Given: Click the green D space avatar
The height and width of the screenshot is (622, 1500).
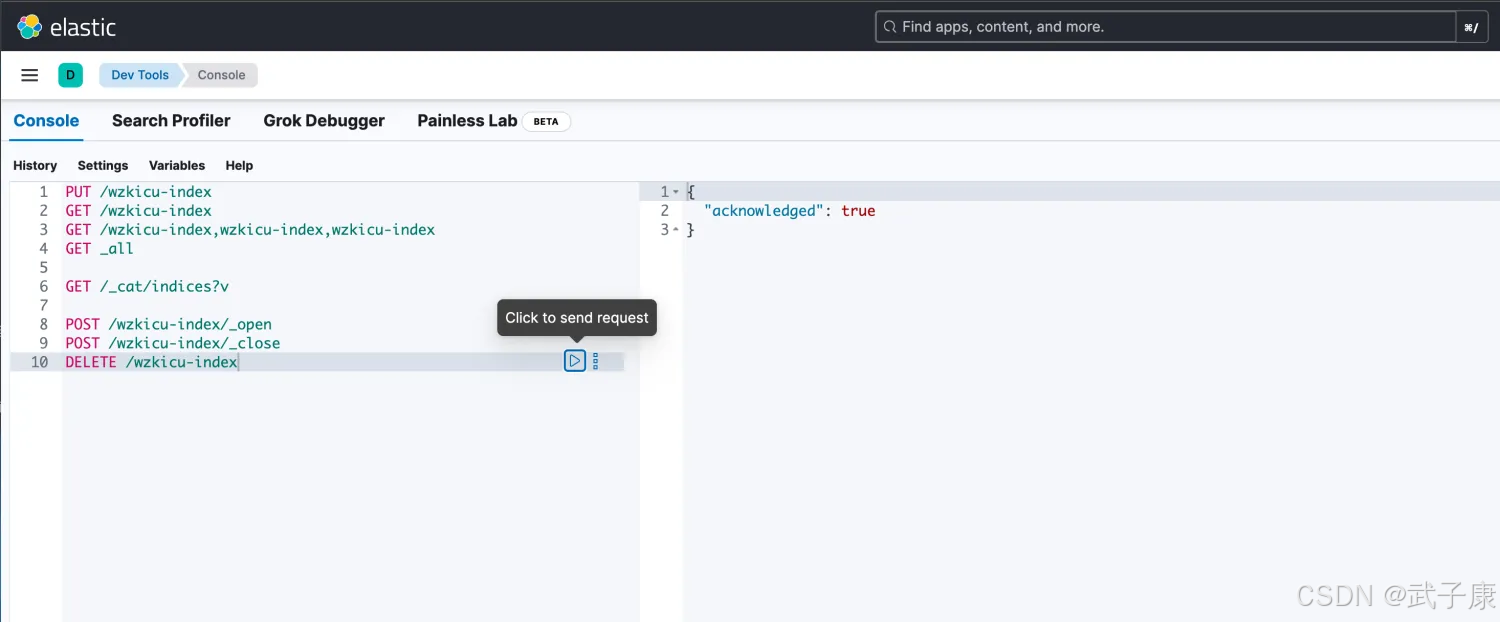Looking at the screenshot, I should [x=70, y=75].
